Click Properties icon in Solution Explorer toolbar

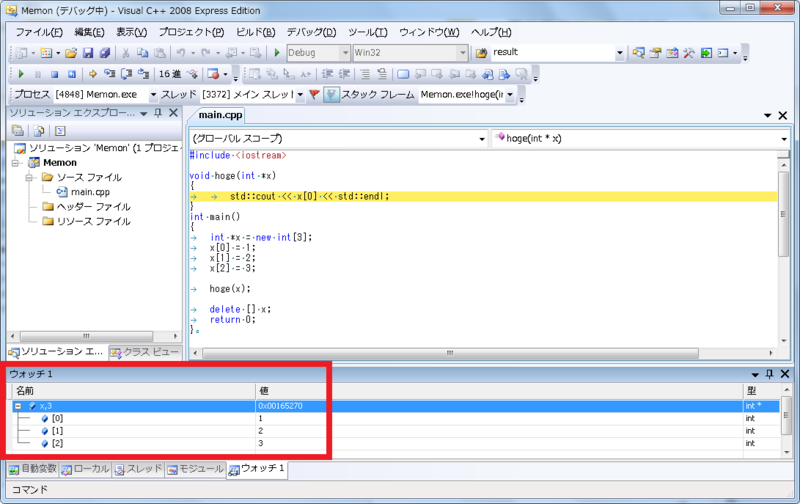(18, 131)
